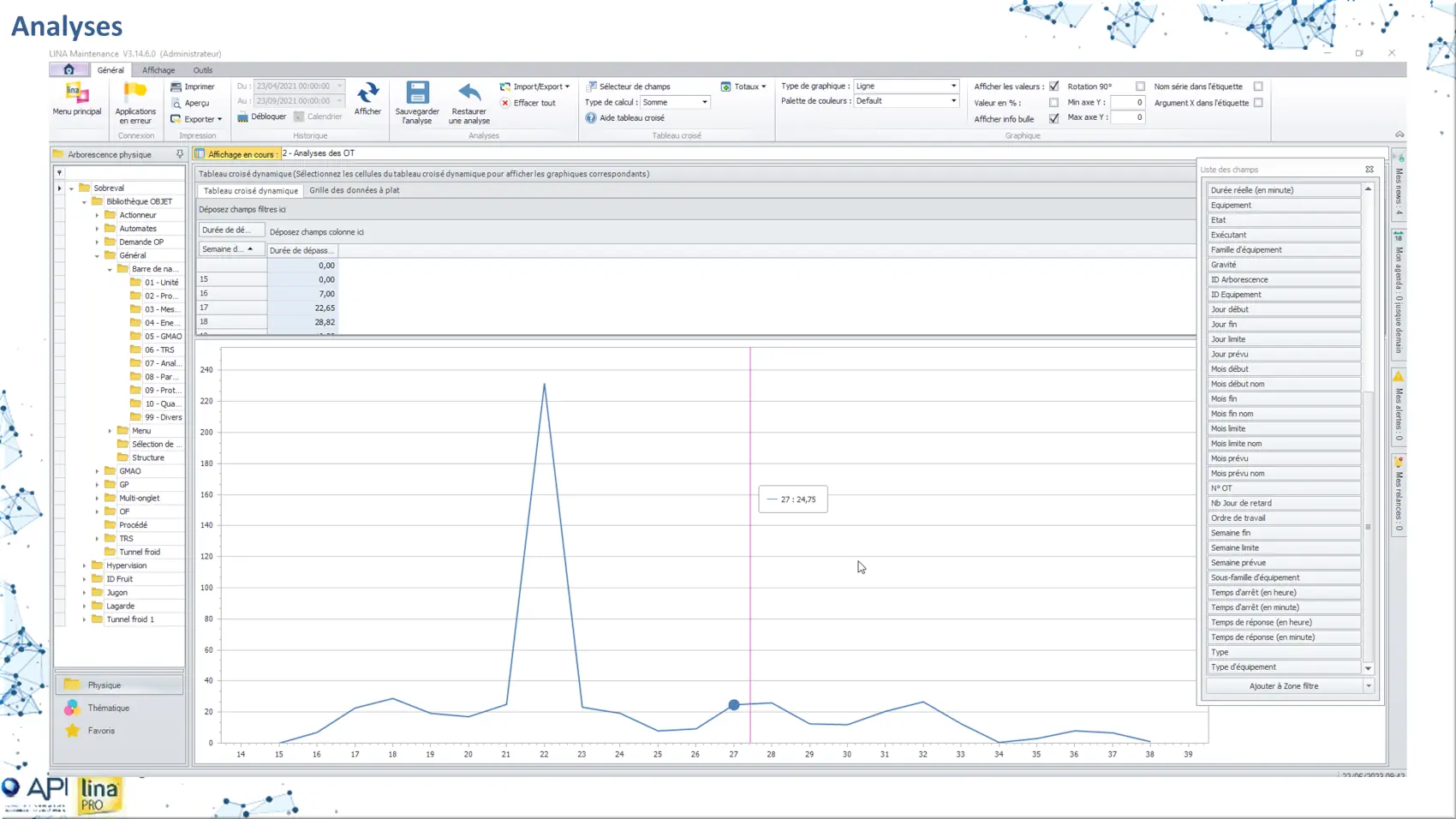Click Ajouter à Zone filtre button
Viewport: 1456px width, 819px height.
pos(1284,686)
